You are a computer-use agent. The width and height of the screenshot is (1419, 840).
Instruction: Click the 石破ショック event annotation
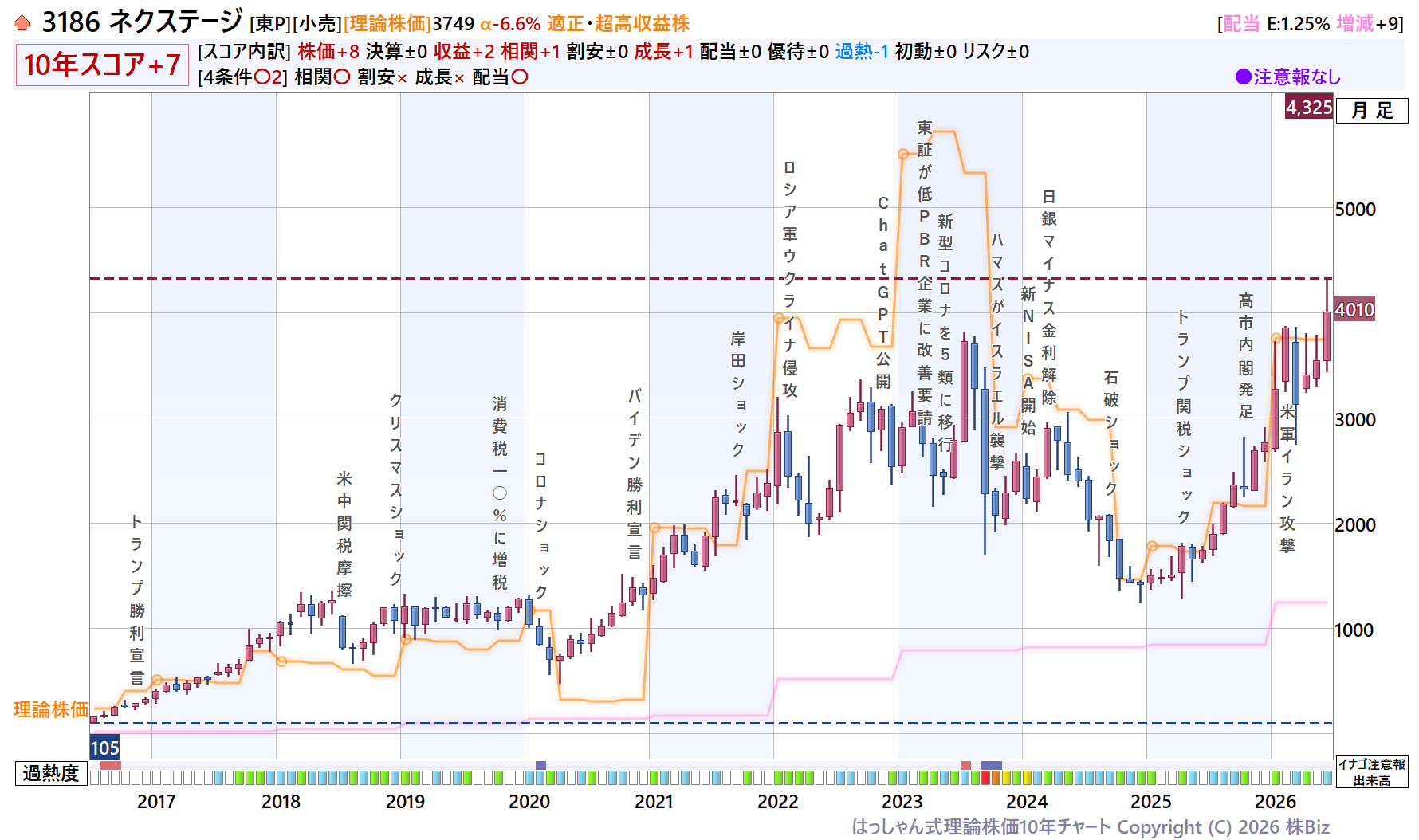[1111, 433]
